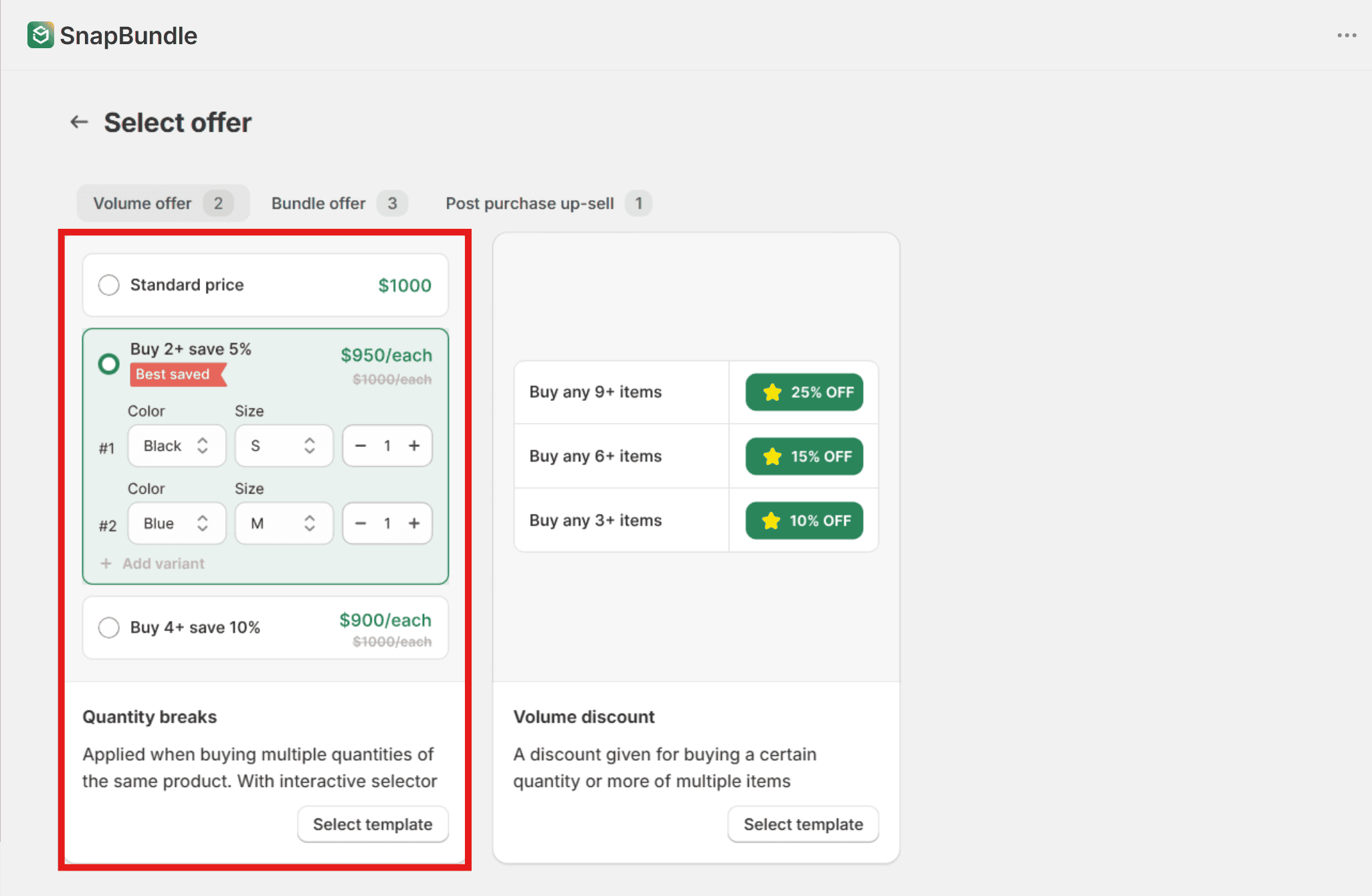Click the Best saved red ribbon label
This screenshot has height=896, width=1372.
178,375
